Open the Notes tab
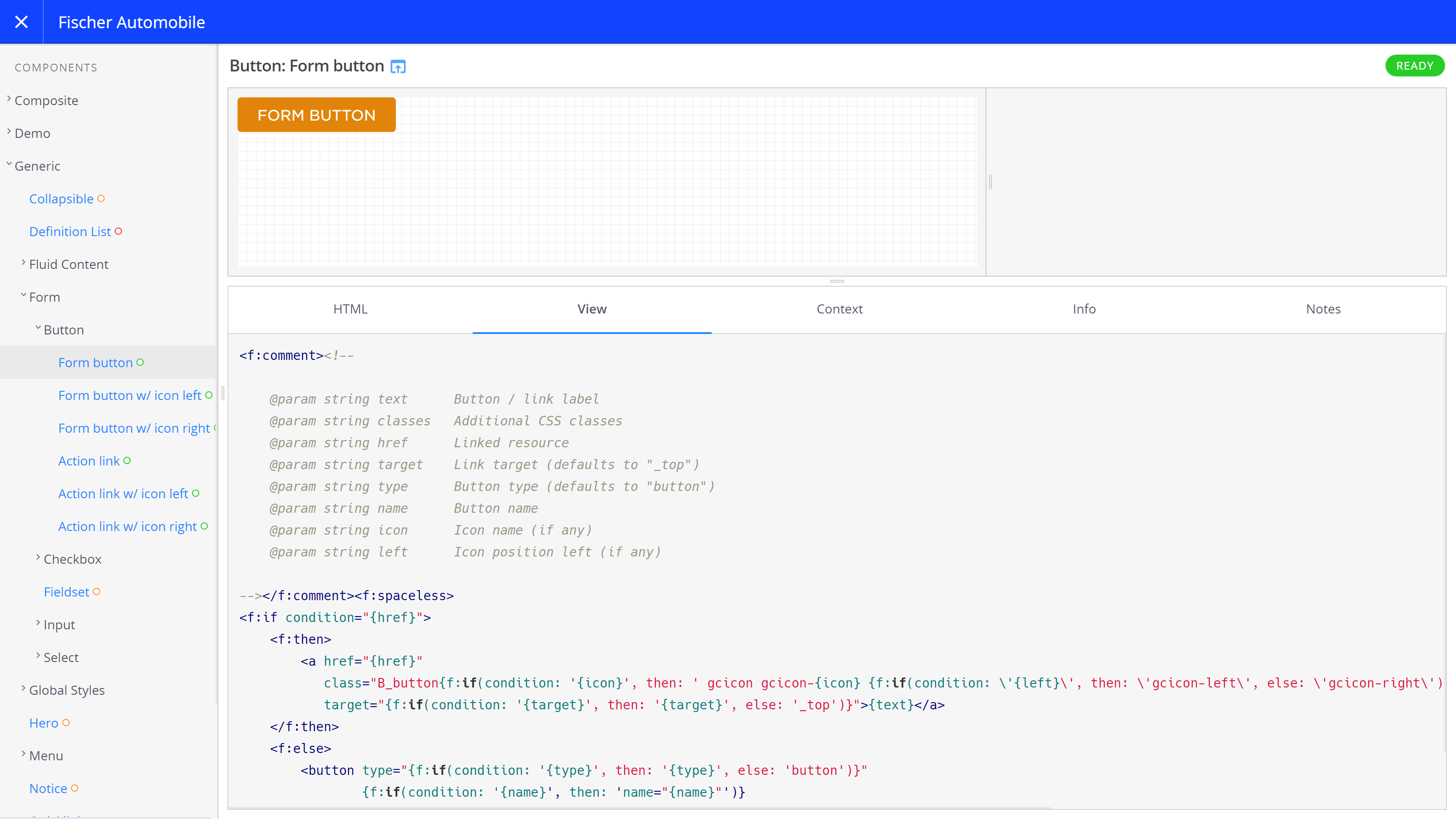The width and height of the screenshot is (1456, 819). (x=1323, y=309)
